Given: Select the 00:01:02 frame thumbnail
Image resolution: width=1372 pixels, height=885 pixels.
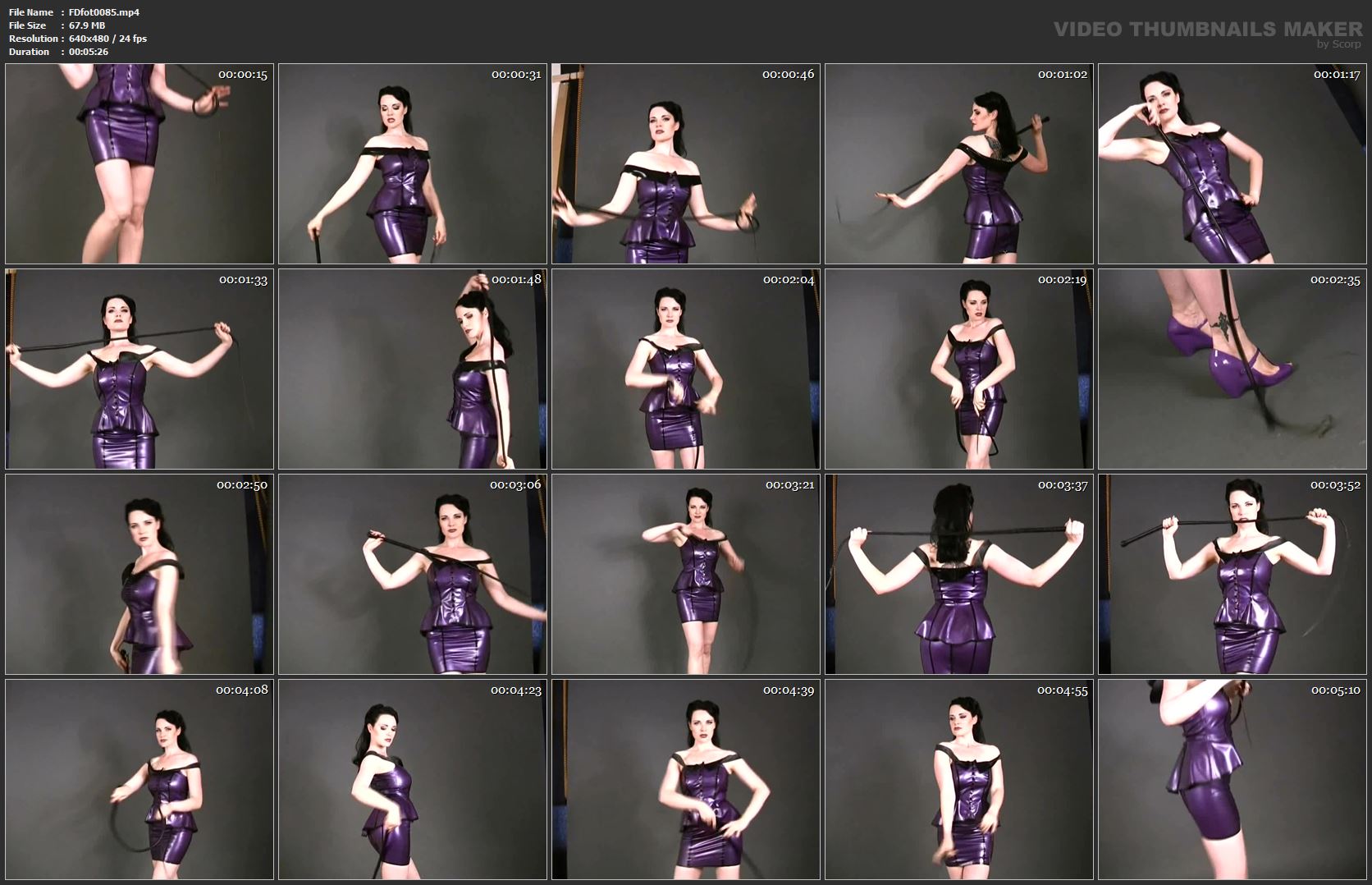Looking at the screenshot, I should click(959, 163).
